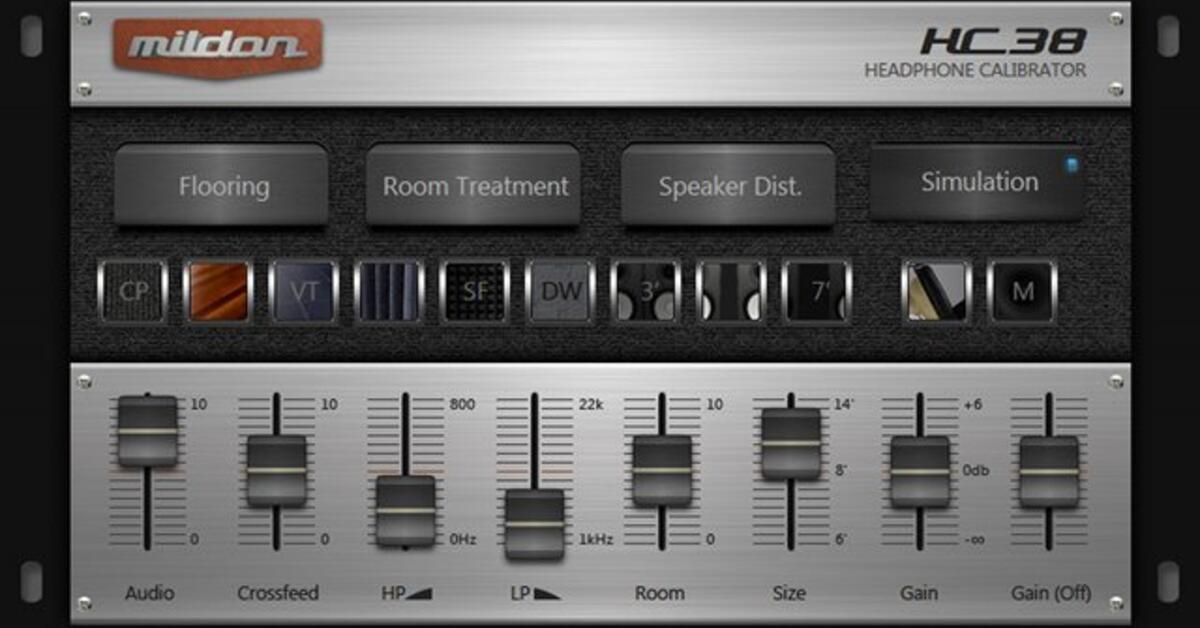Click the Room Treatment section button

(x=474, y=185)
